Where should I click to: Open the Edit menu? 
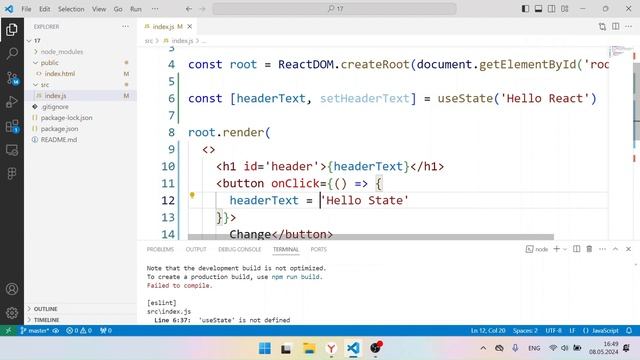44,9
